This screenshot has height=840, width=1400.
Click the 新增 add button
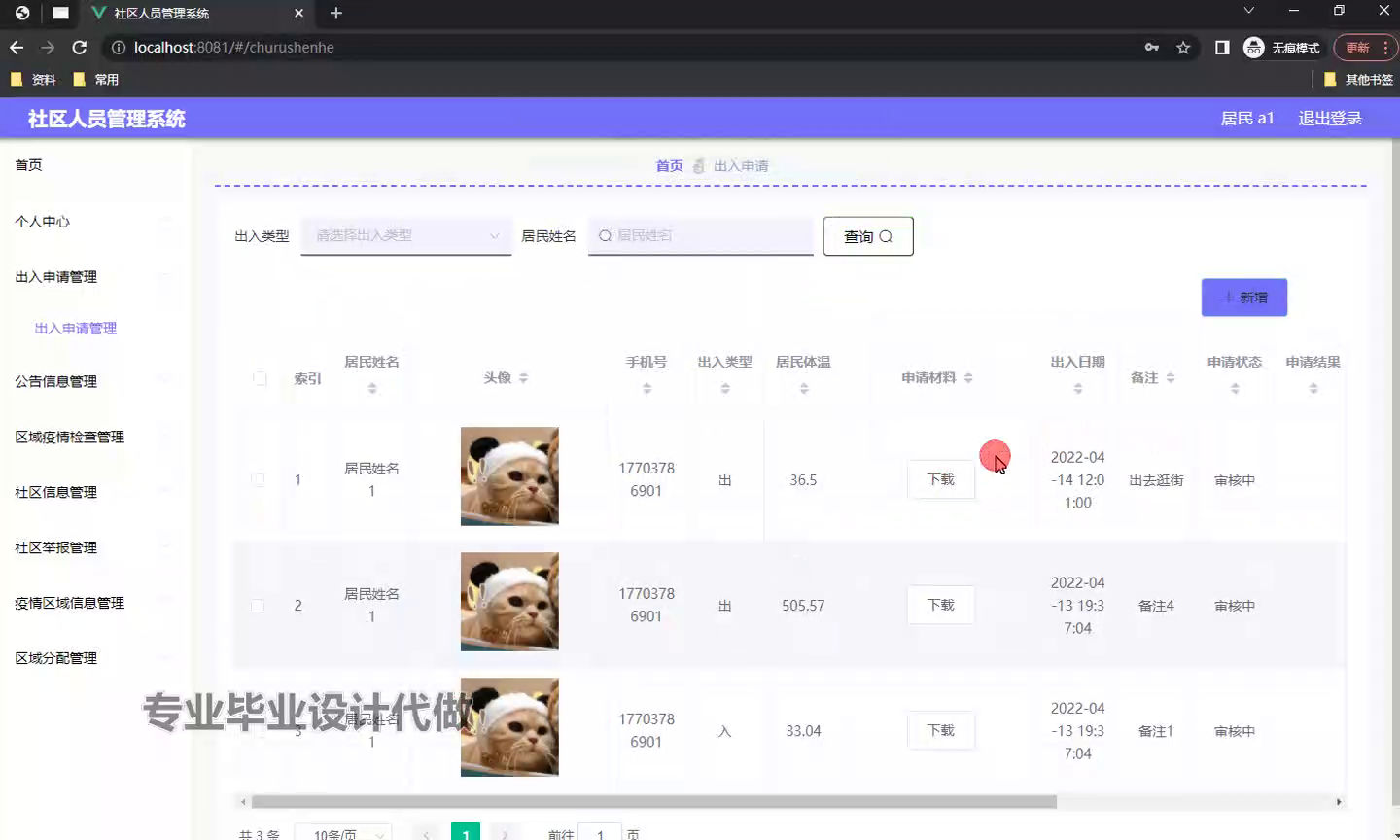pos(1244,297)
